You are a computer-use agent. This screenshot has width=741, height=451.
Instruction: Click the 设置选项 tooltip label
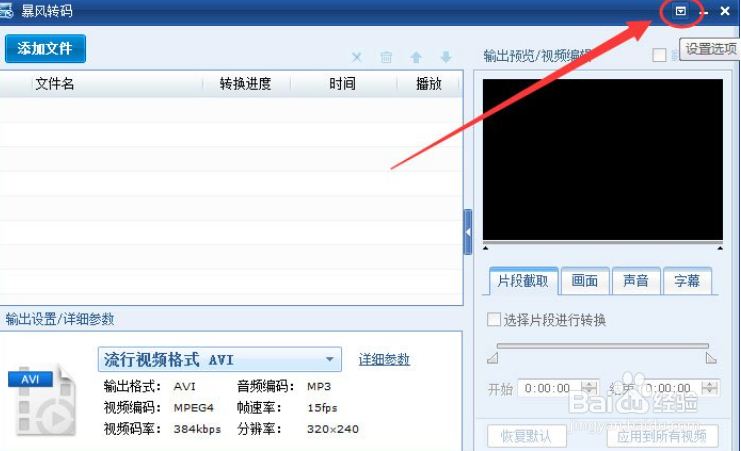710,49
